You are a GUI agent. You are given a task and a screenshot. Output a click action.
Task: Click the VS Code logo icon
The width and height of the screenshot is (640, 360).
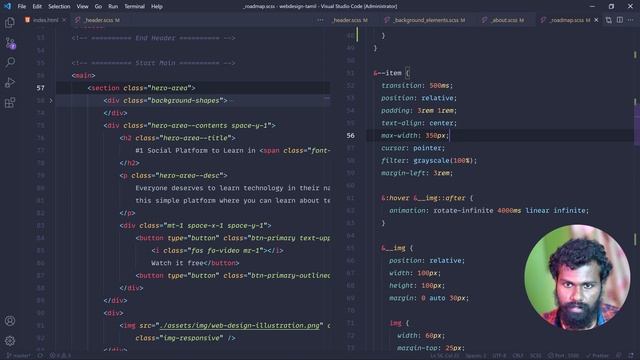7,6
